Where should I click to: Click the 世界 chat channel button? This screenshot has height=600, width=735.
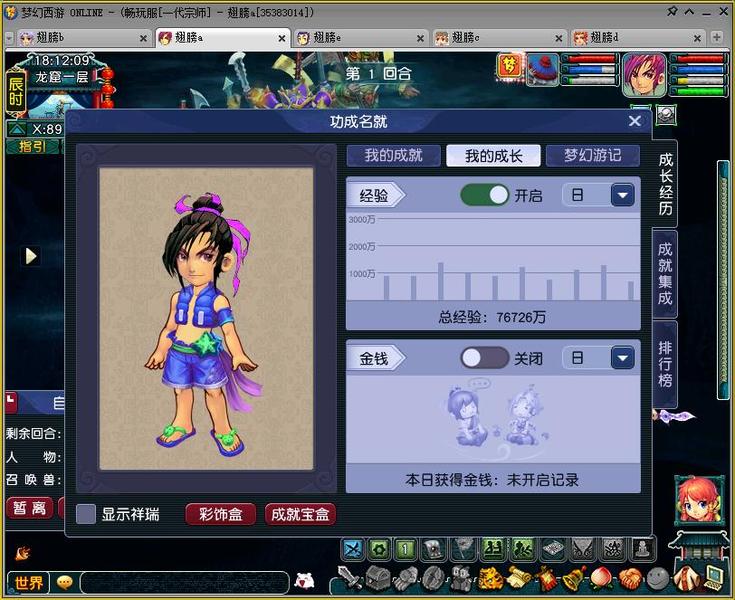pos(29,583)
